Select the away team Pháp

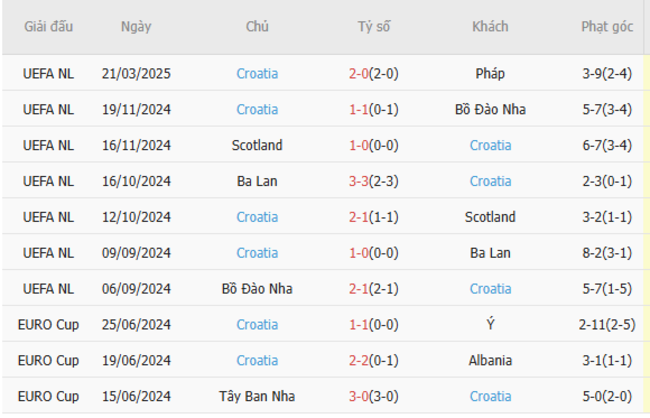click(490, 73)
